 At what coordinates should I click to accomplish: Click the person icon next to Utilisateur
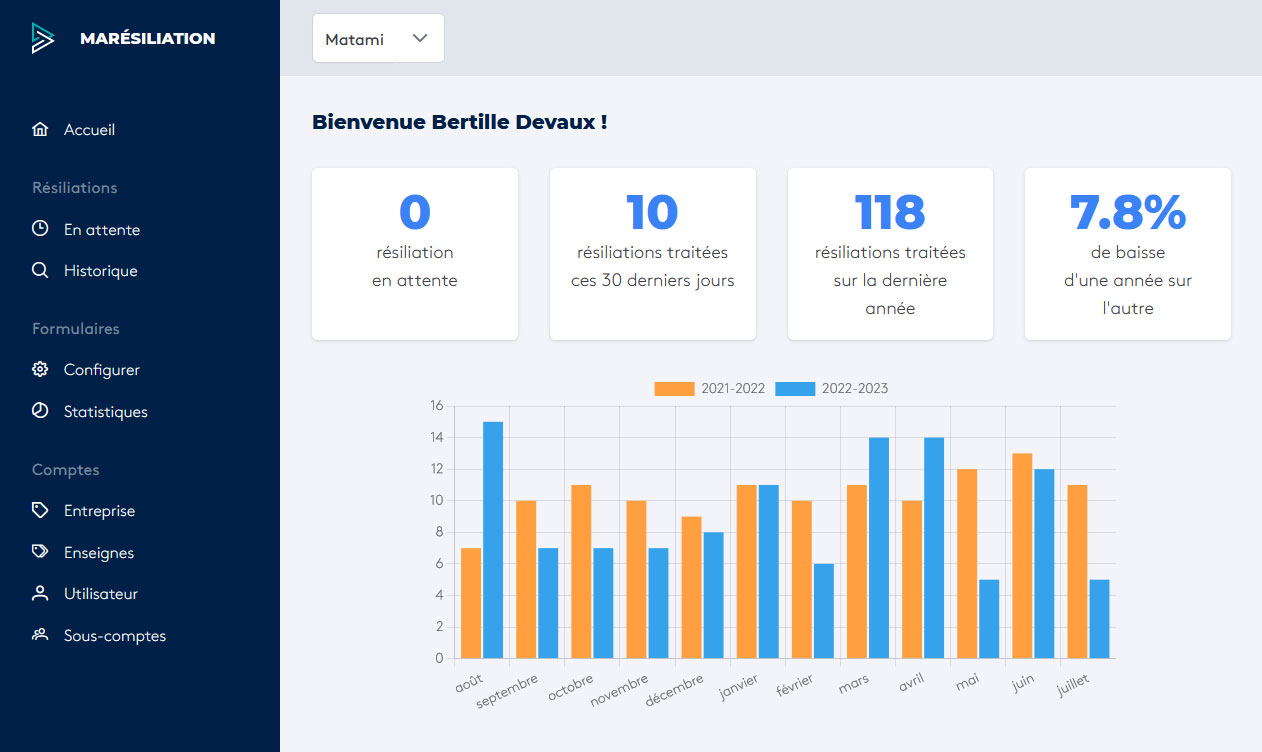(40, 594)
